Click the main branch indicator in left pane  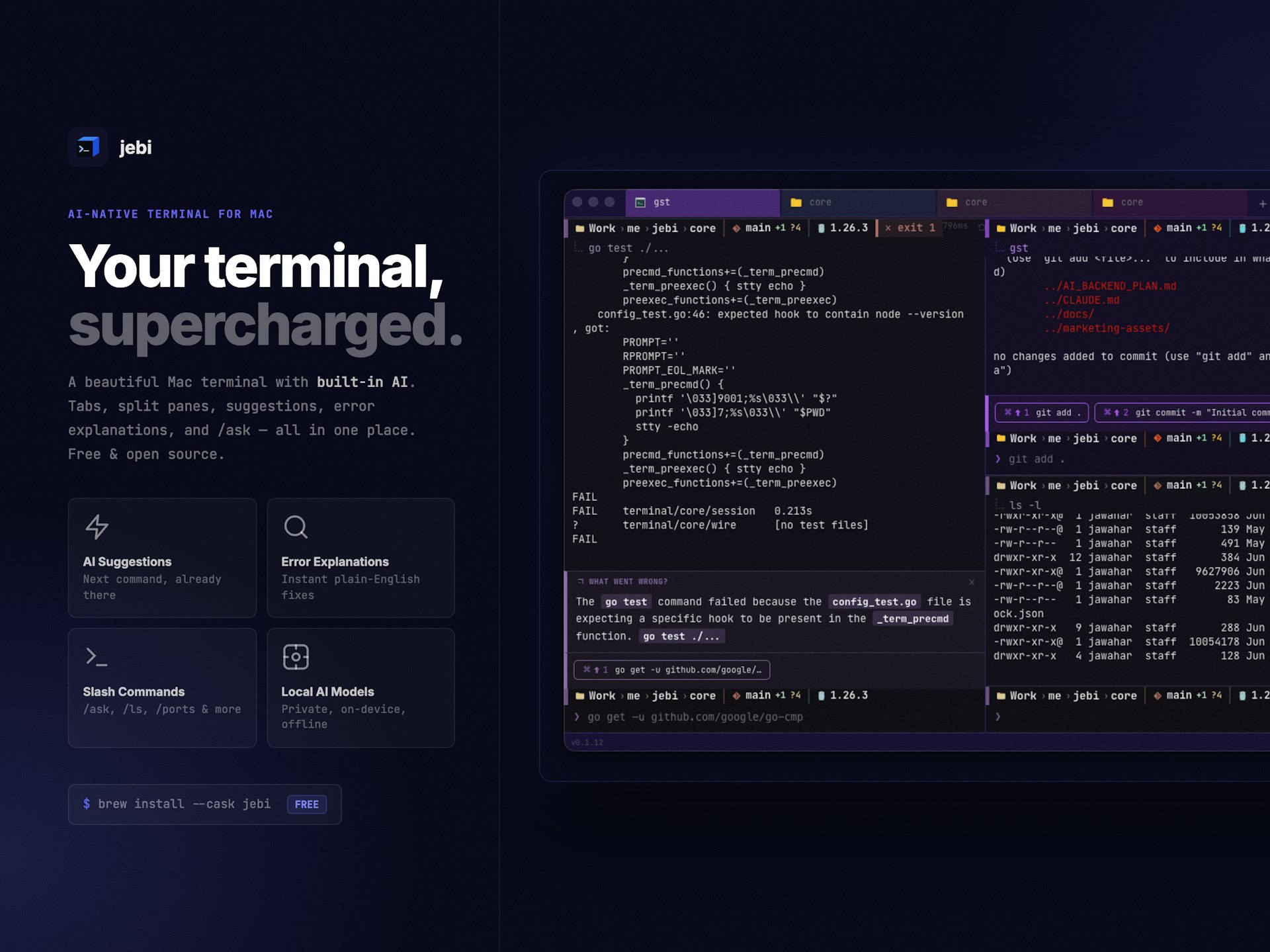click(x=766, y=228)
